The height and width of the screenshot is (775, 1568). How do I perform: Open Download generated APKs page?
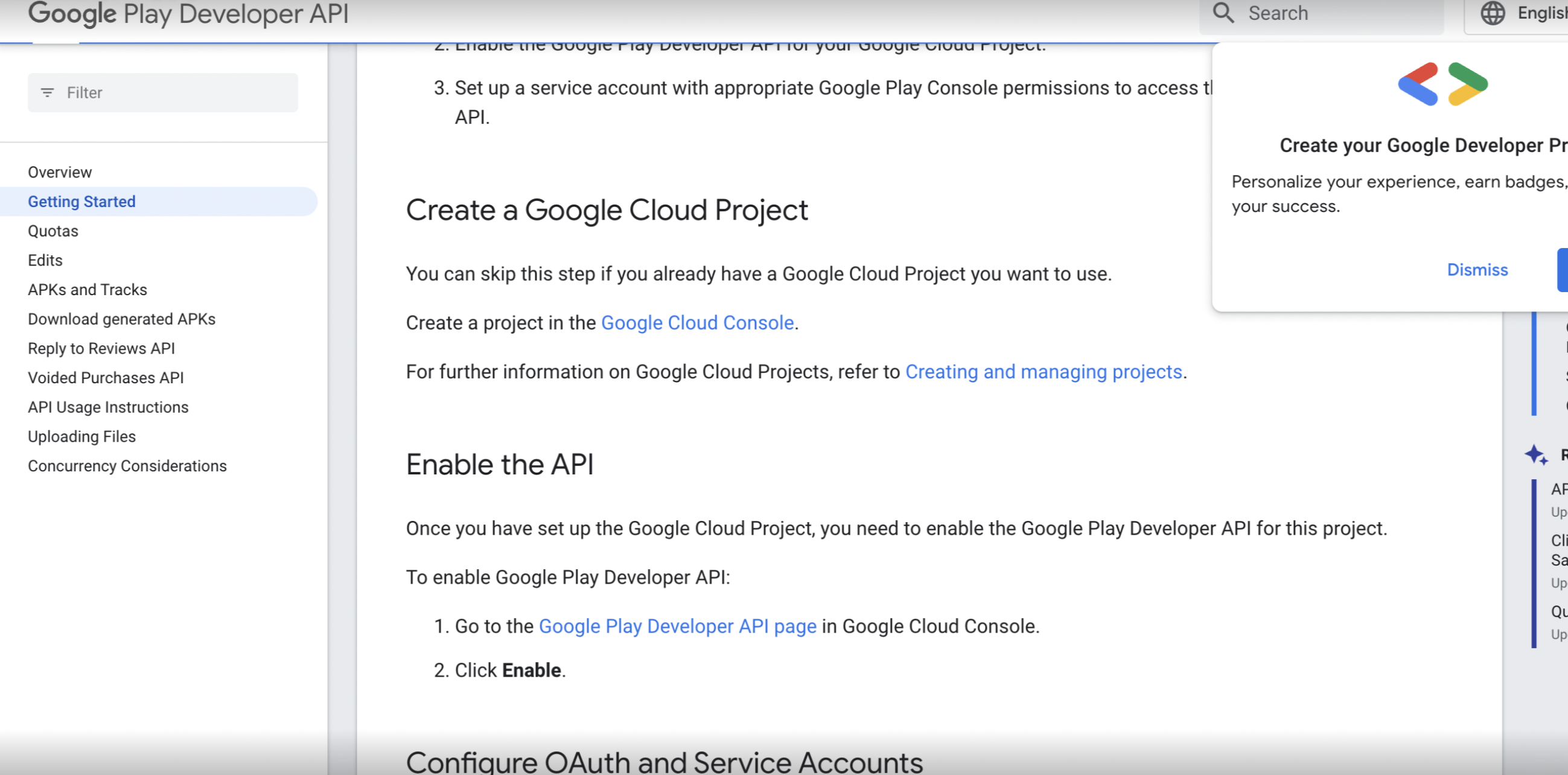point(122,319)
